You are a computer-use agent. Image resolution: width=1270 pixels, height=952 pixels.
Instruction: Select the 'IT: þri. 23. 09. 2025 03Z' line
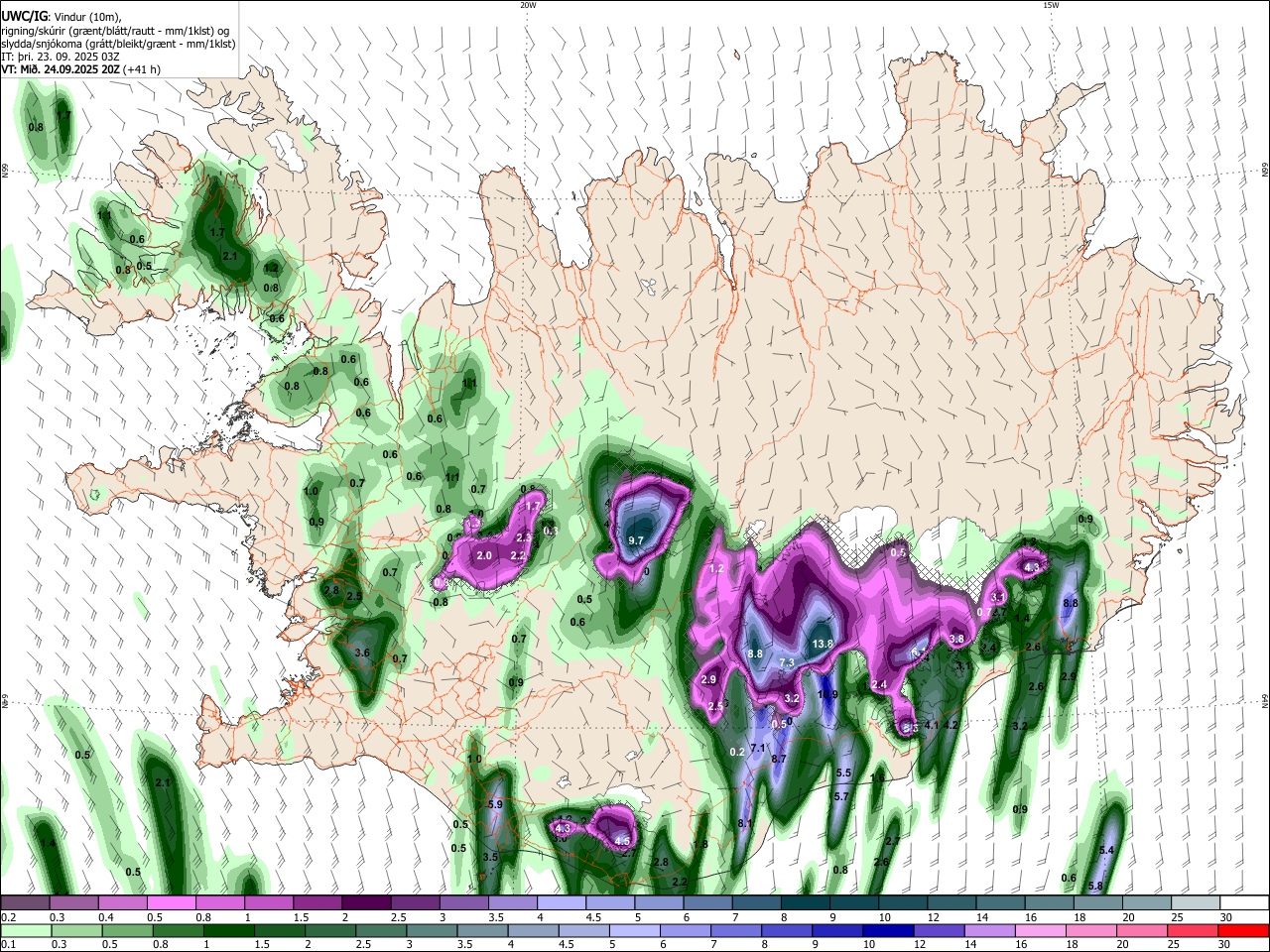click(x=60, y=57)
